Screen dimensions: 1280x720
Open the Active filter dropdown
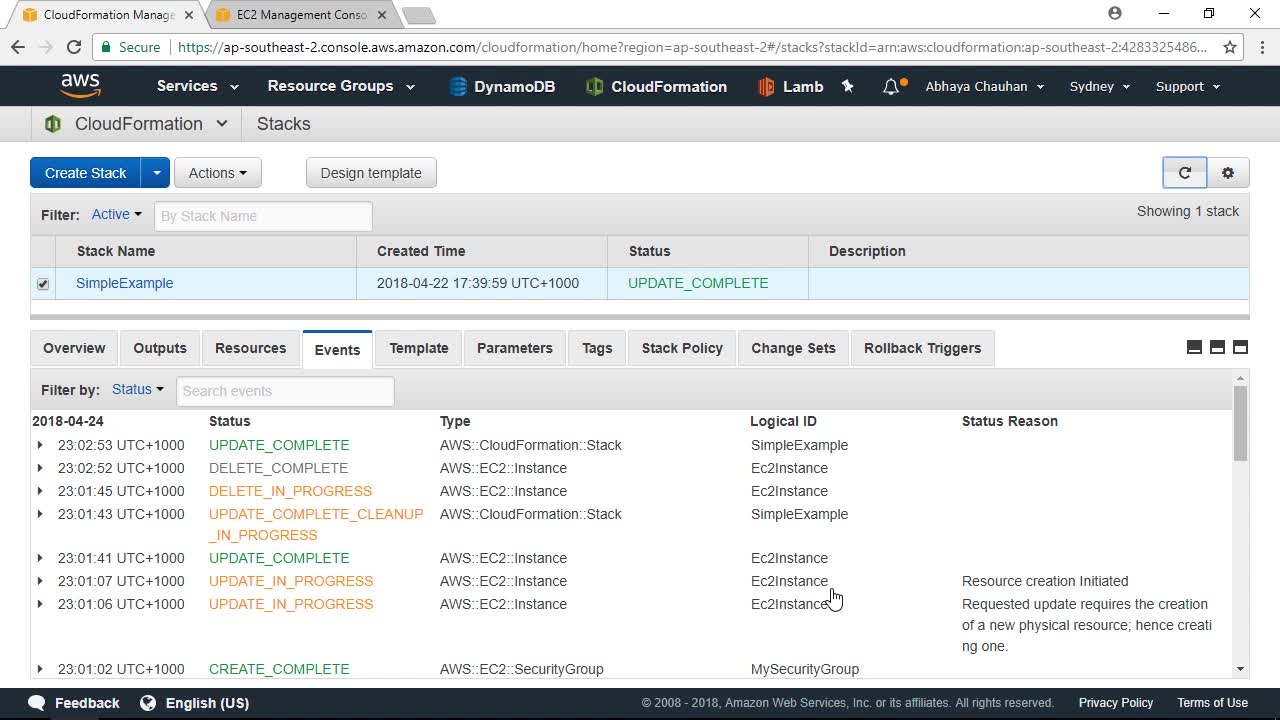(116, 215)
